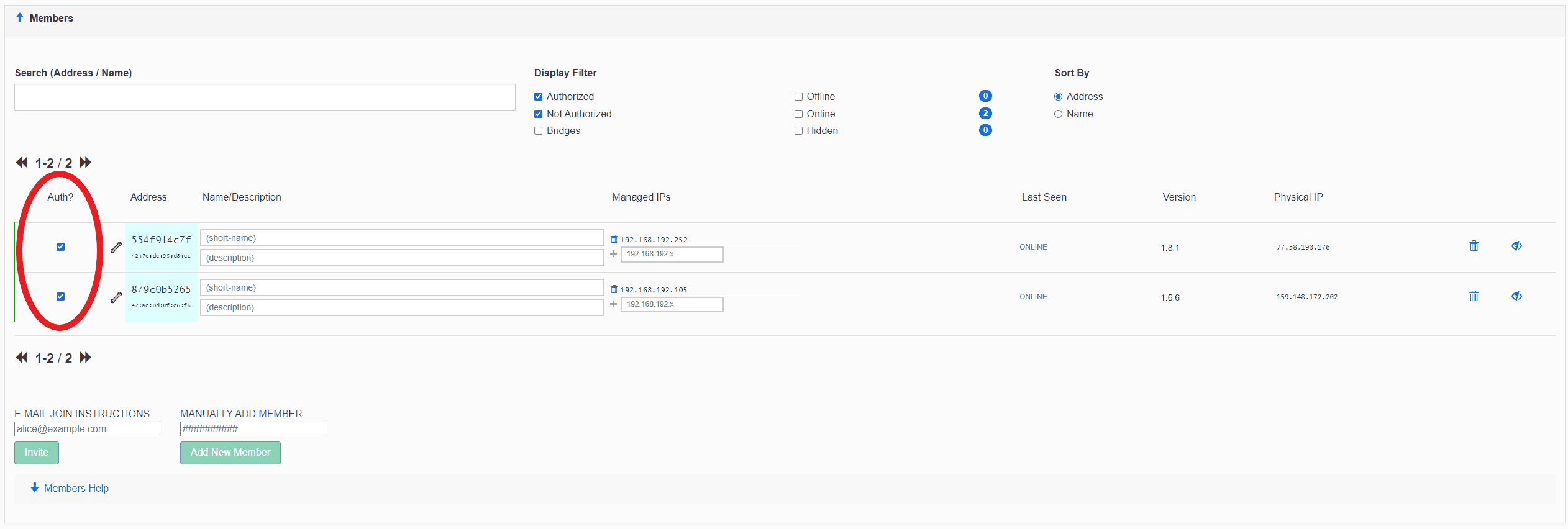Uncheck Auth for member 554f914c7f

click(60, 247)
